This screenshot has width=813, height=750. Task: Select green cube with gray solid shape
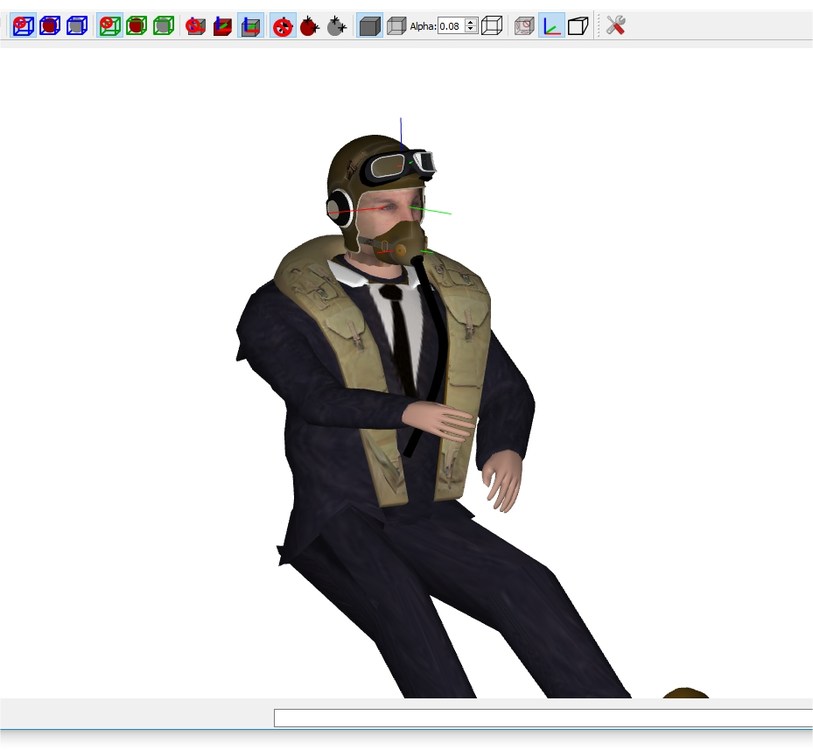pyautogui.click(x=163, y=25)
